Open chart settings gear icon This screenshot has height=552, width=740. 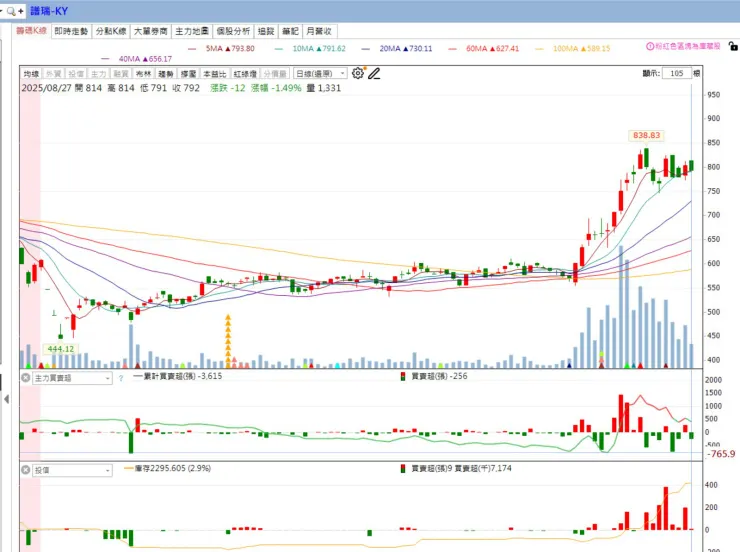pyautogui.click(x=358, y=73)
